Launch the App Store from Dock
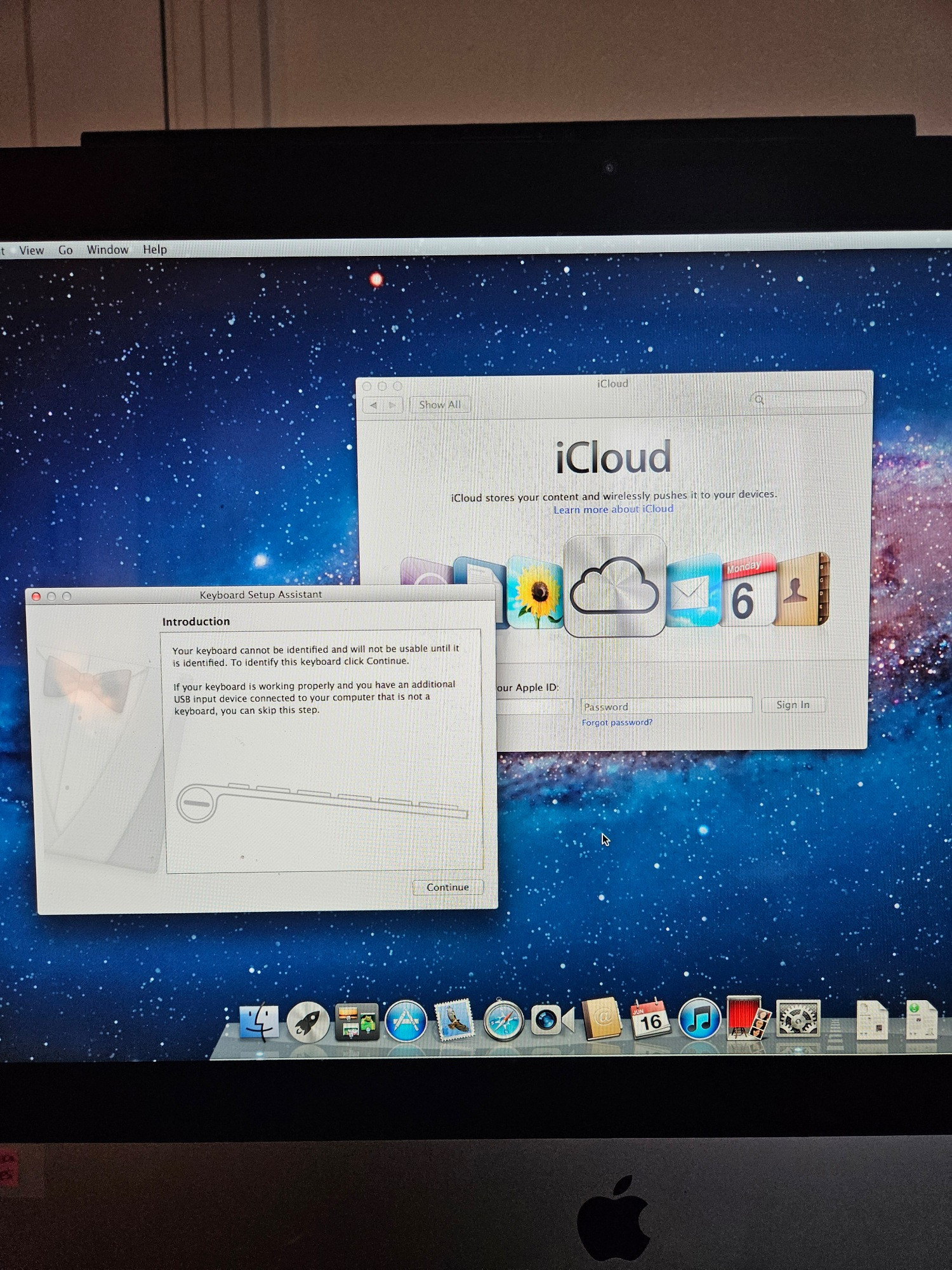The width and height of the screenshot is (952, 1270). click(406, 1021)
